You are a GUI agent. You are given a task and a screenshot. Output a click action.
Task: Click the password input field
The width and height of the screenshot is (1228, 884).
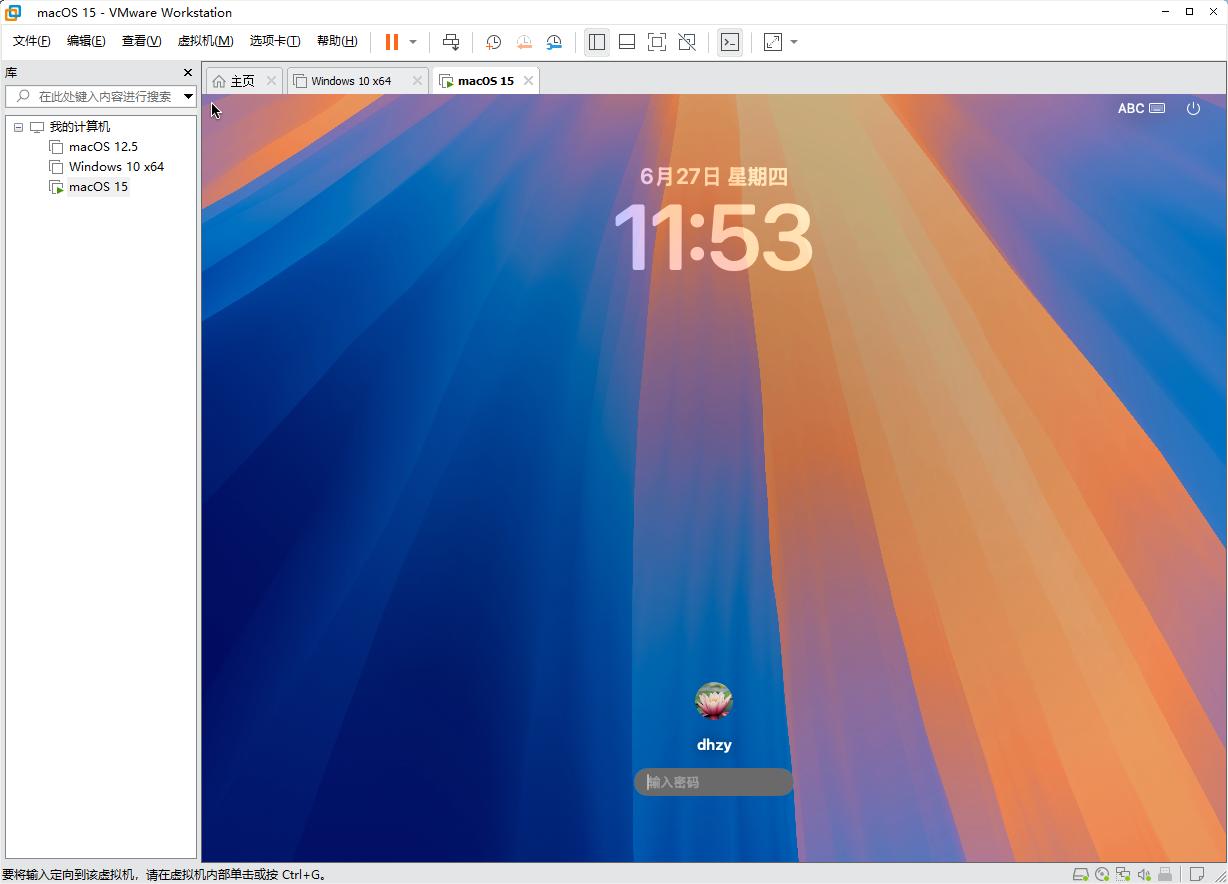tap(714, 782)
